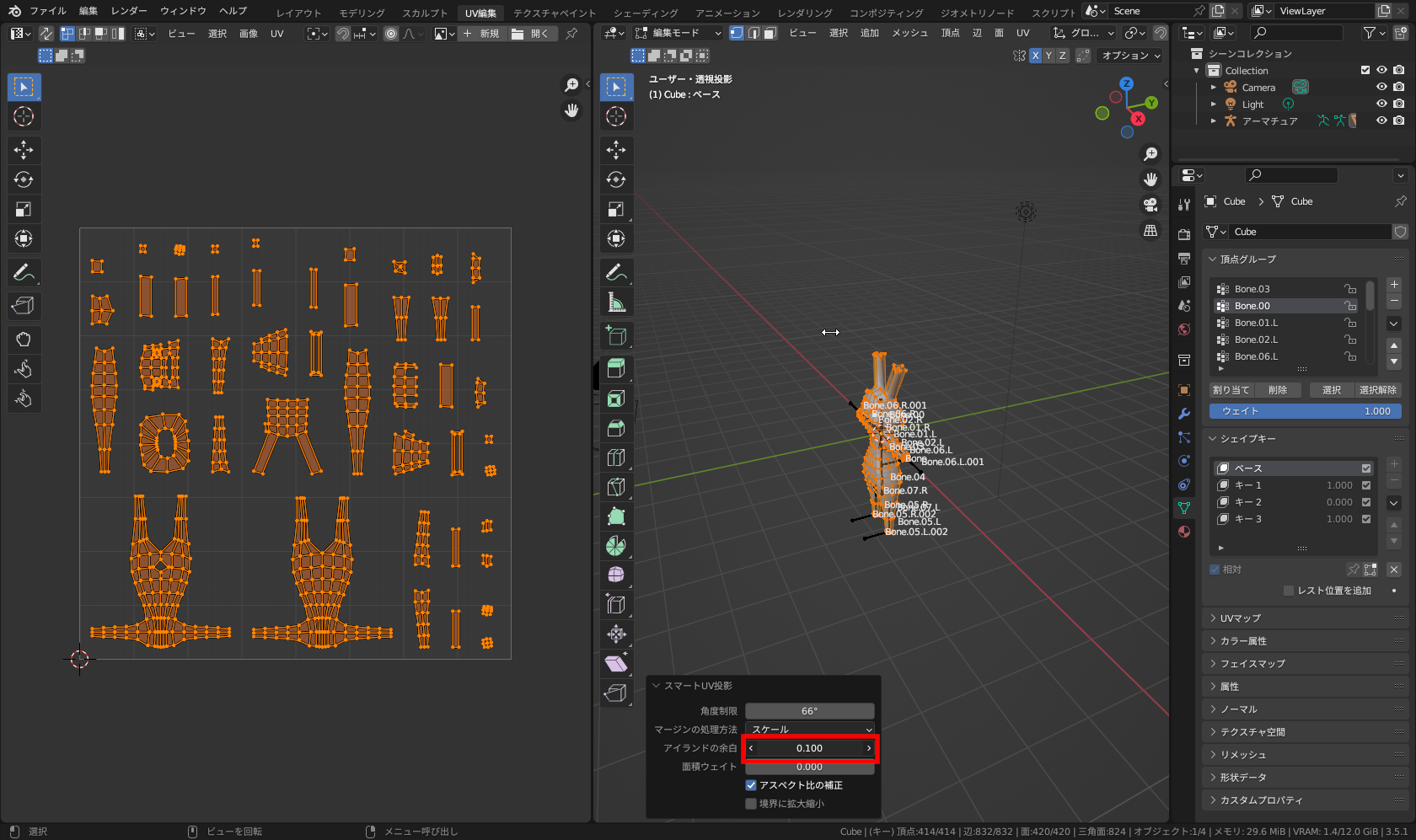Select the Move tool in the UV editor toolbar
Screen dimensions: 1416x840
24,150
